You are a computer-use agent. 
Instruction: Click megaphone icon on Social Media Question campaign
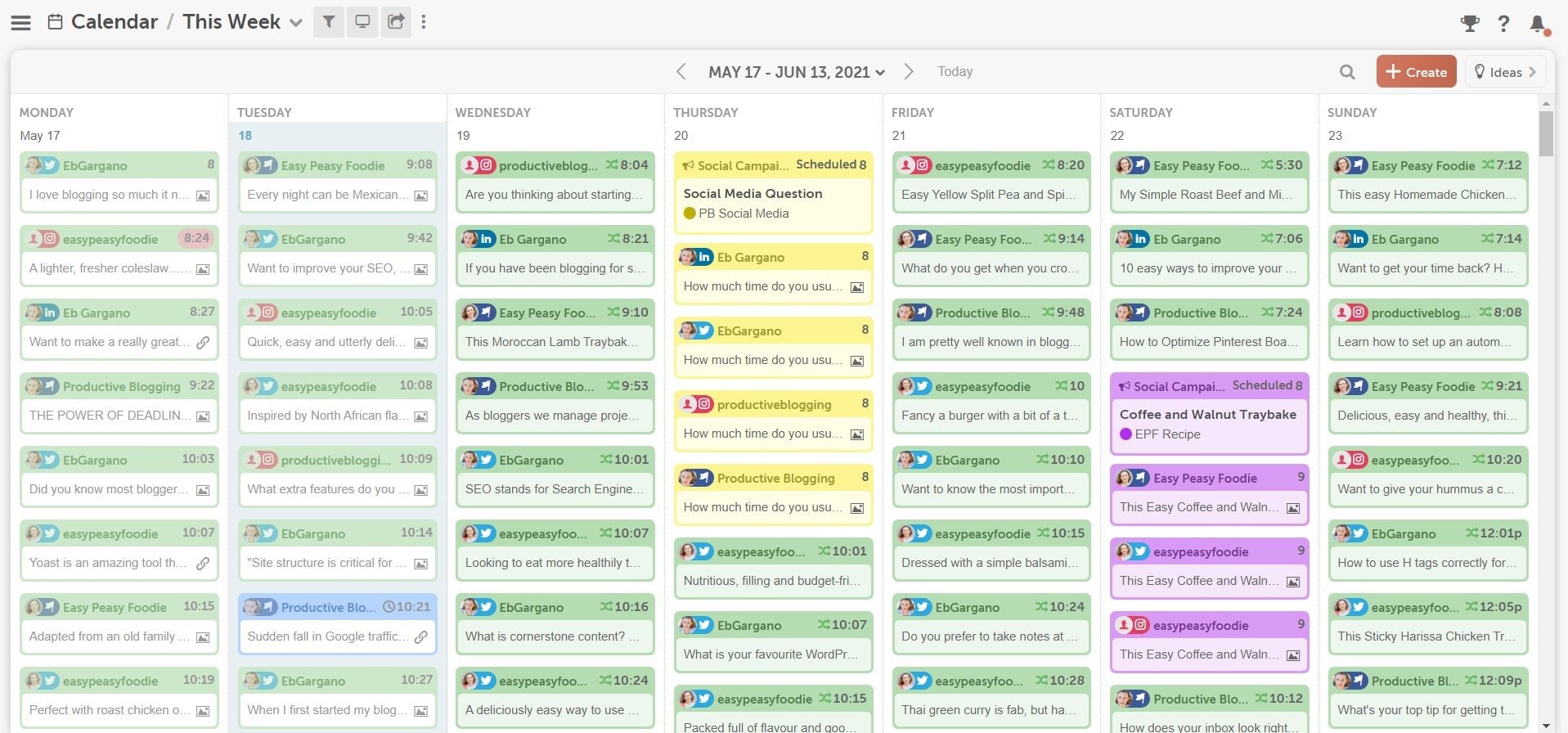click(x=689, y=165)
